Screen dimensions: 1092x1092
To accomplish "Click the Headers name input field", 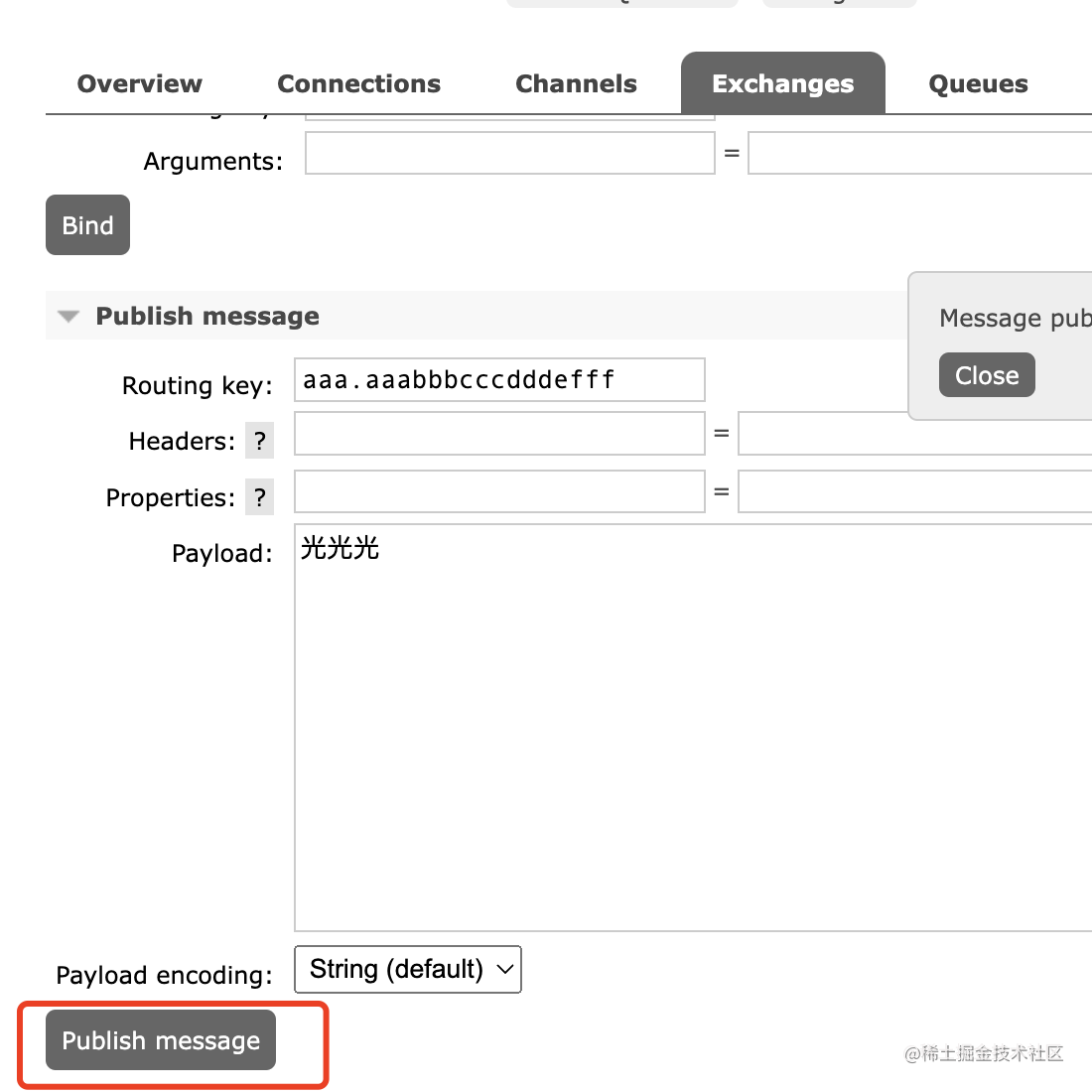I will coord(499,434).
